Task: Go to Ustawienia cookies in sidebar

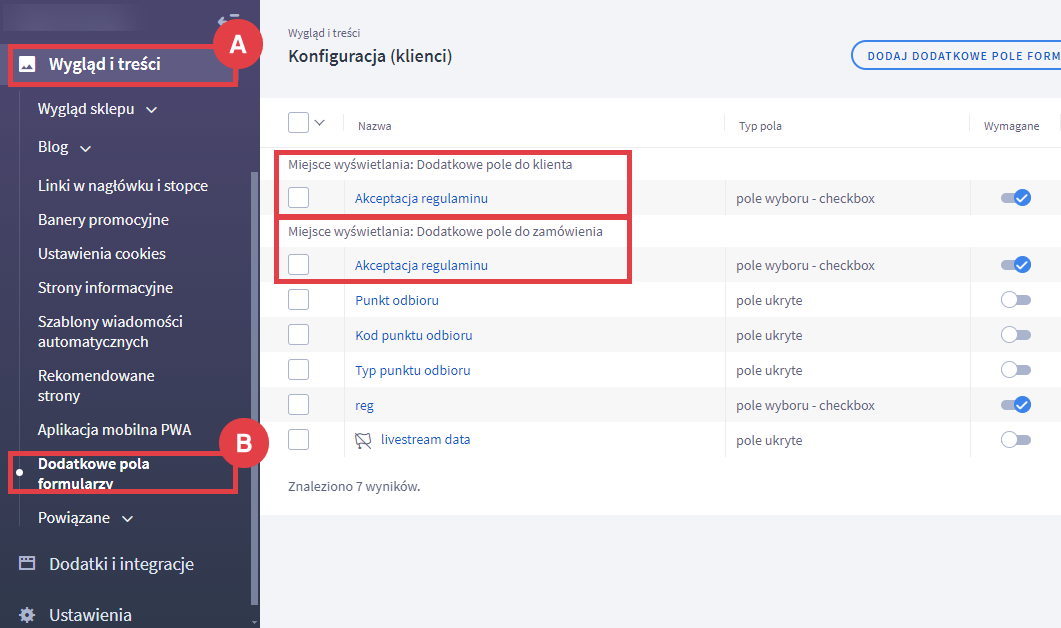Action: [102, 254]
